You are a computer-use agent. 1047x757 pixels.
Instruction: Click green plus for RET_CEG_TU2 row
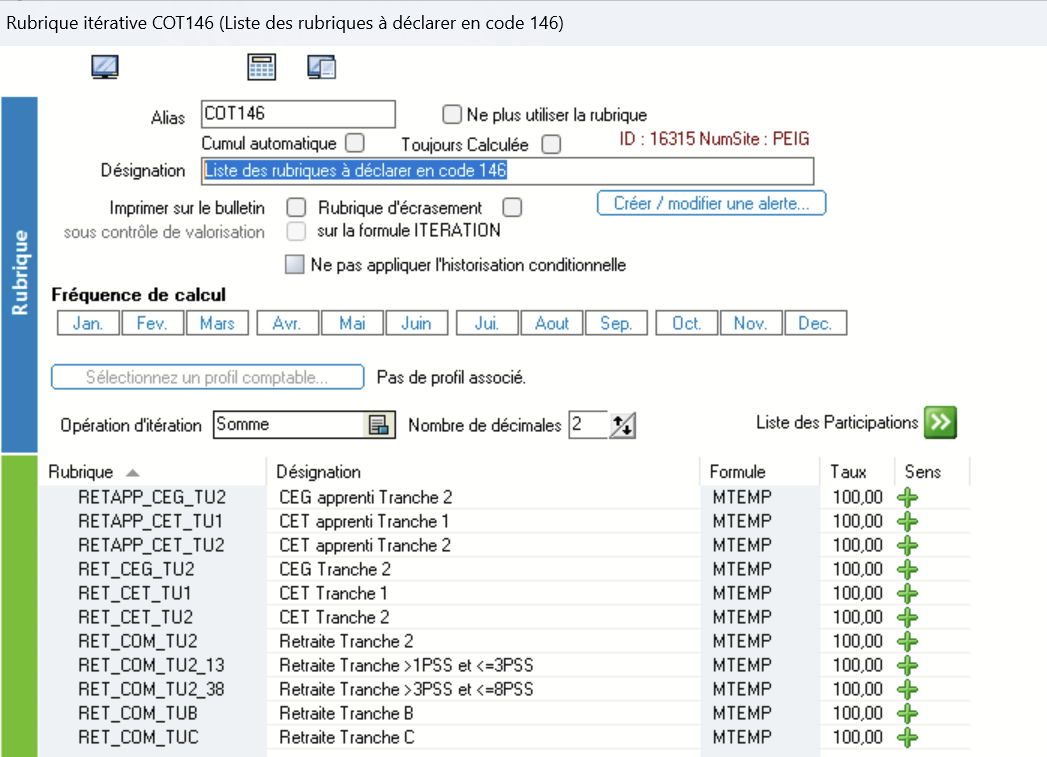click(907, 569)
